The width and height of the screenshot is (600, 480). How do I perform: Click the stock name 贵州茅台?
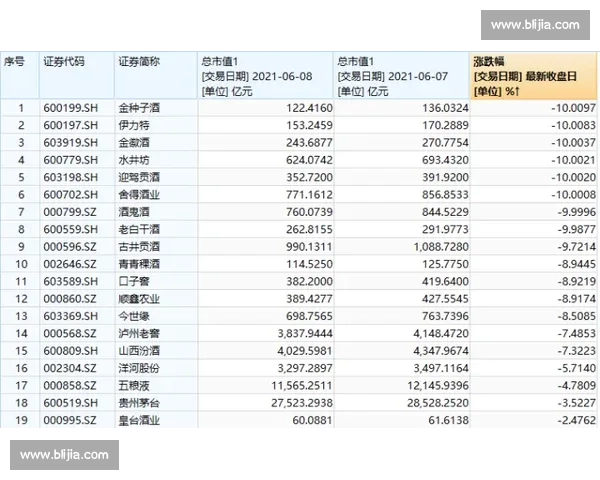(139, 403)
